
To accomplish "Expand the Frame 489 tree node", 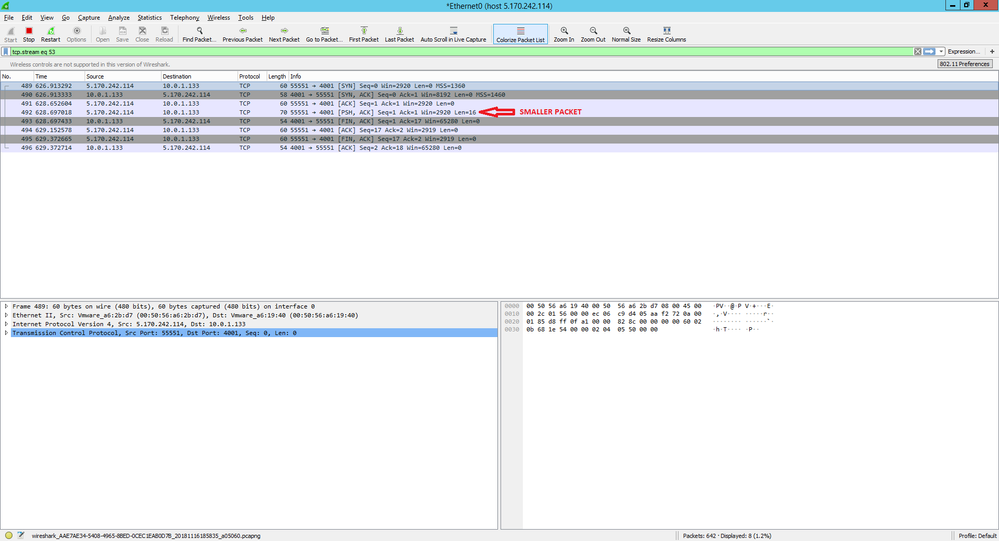I will tap(6, 307).
